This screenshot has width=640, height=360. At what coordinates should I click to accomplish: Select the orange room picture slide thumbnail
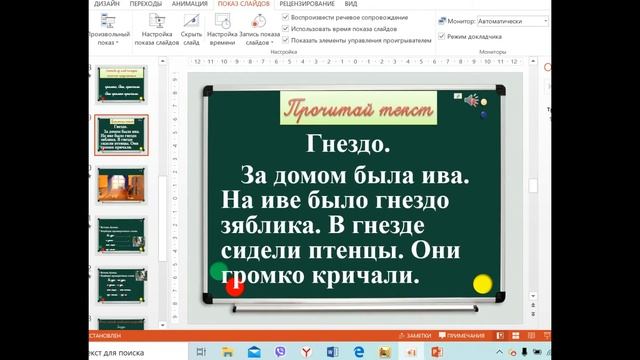(121, 186)
